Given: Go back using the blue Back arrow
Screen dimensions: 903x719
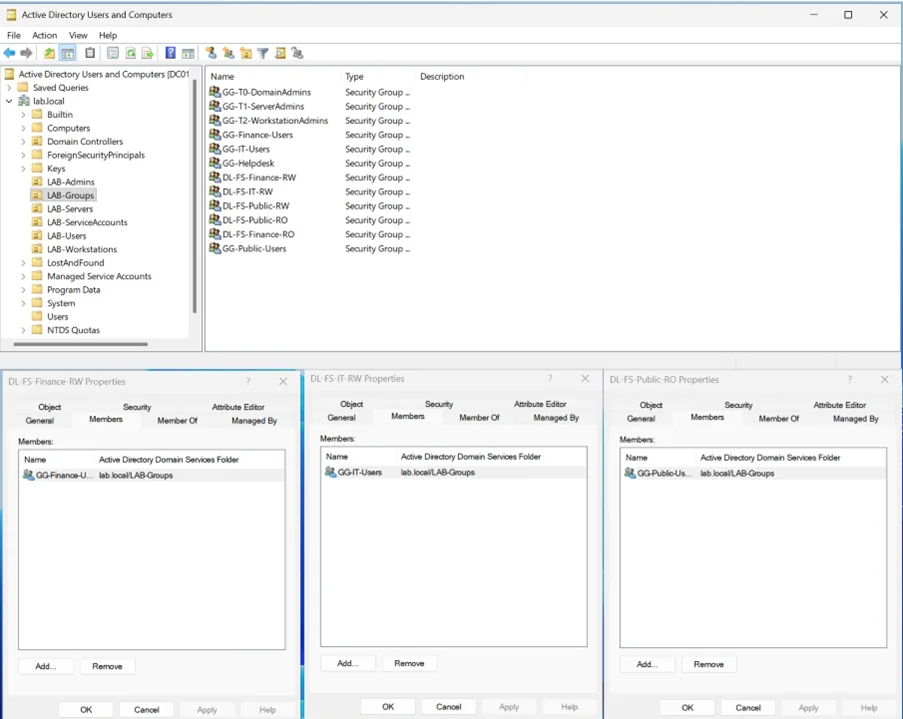Looking at the screenshot, I should coord(9,53).
